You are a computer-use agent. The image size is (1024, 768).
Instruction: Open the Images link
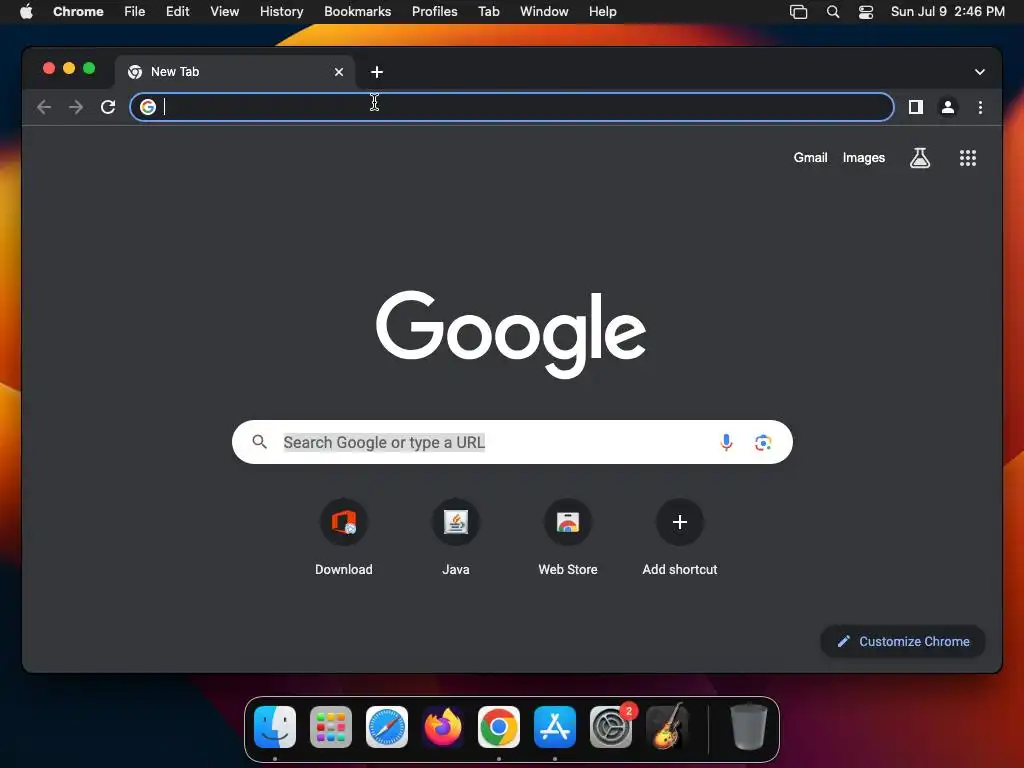click(863, 157)
